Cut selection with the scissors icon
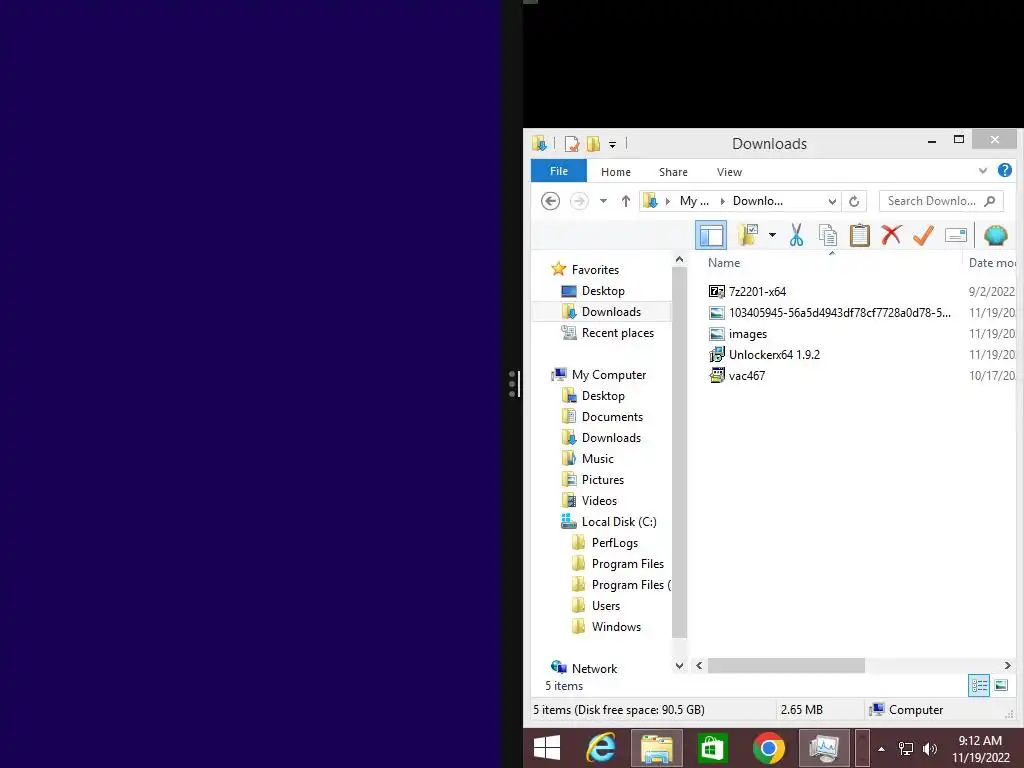 [796, 234]
